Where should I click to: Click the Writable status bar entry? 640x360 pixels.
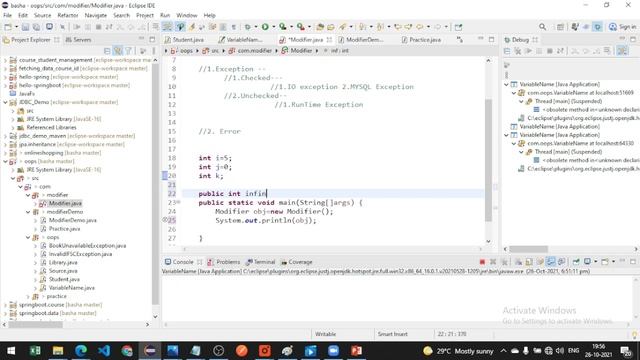(325, 334)
